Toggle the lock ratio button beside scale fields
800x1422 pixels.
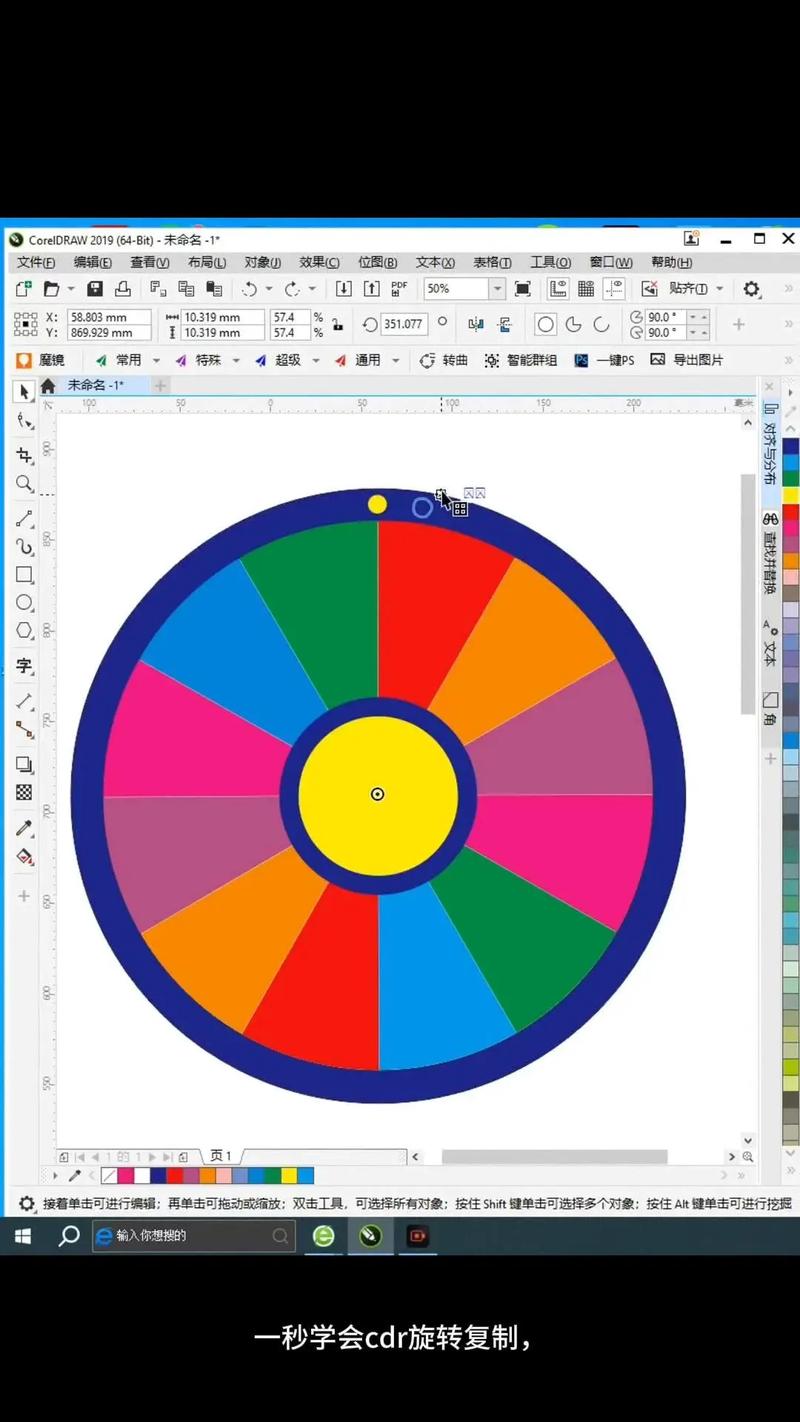coord(337,325)
